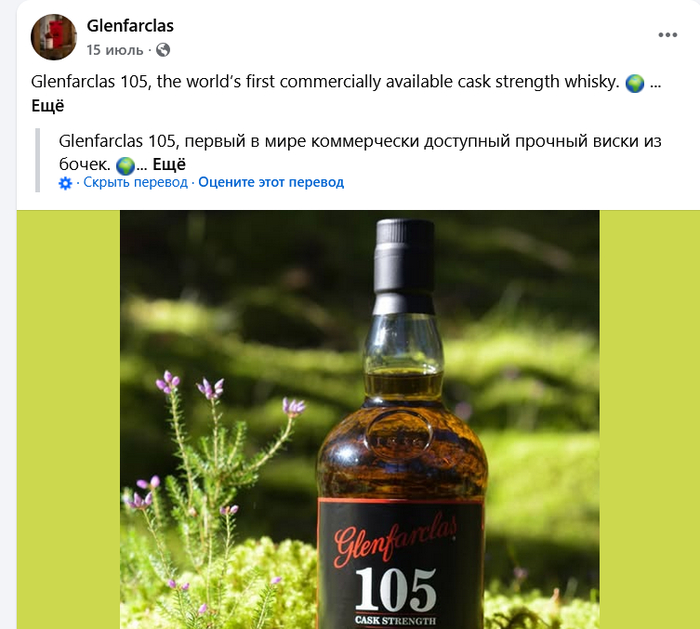Expand original post with Ещё
700x629 pixels.
coord(48,106)
